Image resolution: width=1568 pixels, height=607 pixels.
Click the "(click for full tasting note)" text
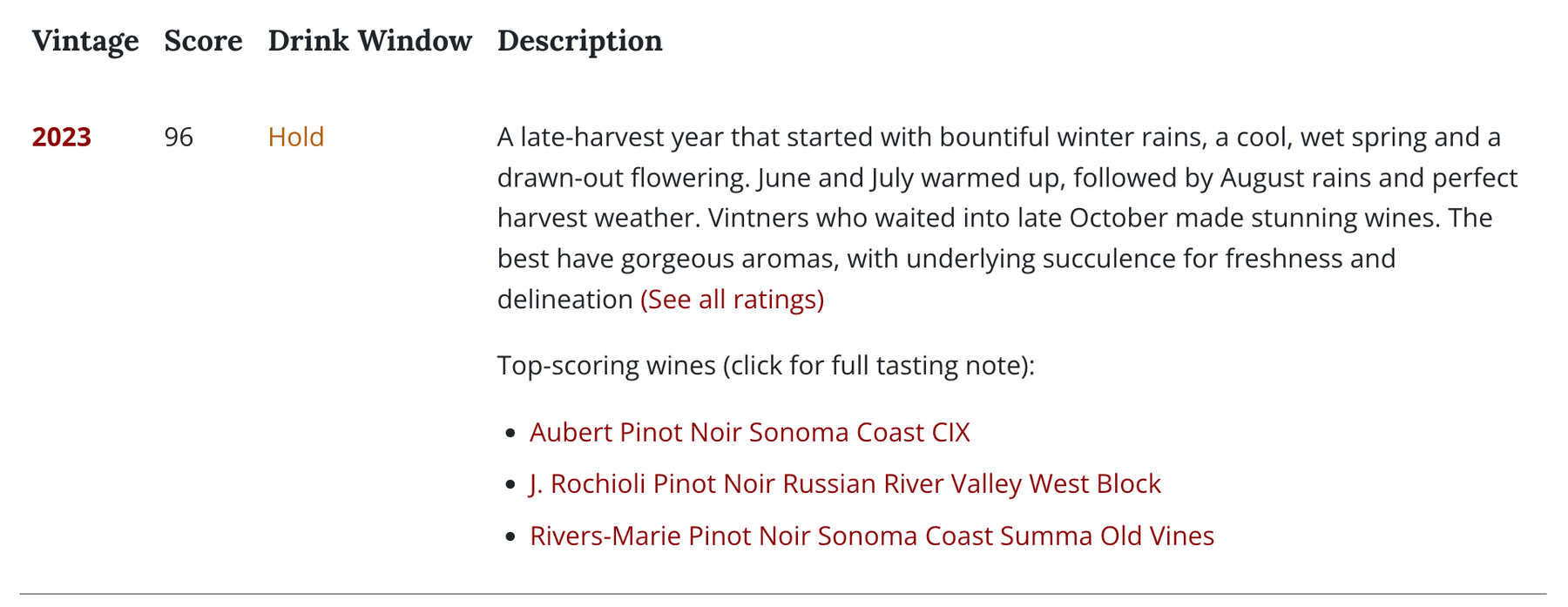[878, 365]
